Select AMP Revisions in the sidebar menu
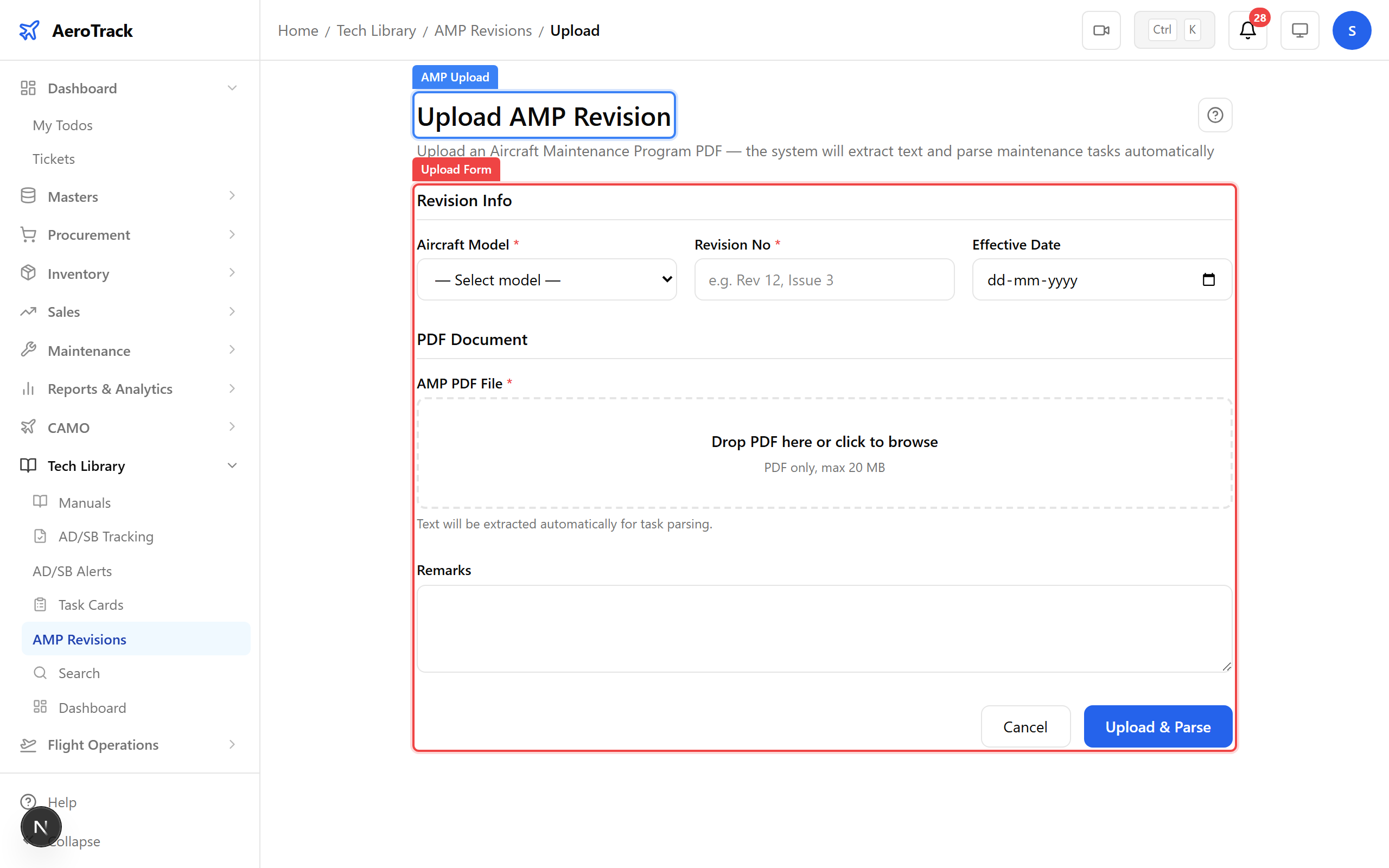This screenshot has height=868, width=1389. [79, 639]
